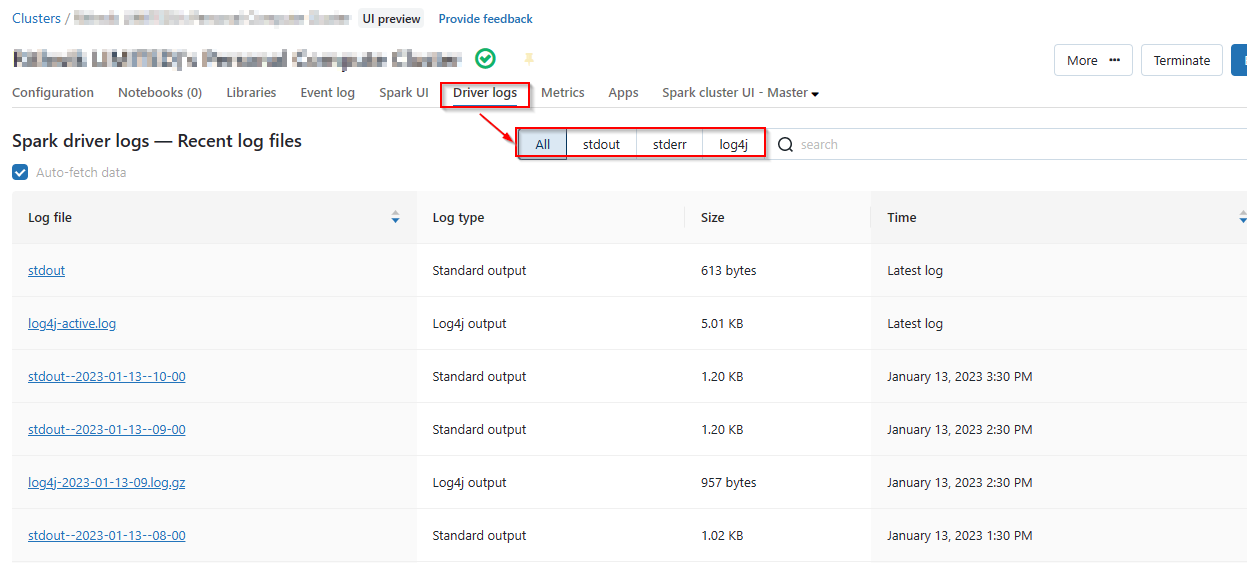This screenshot has width=1247, height=563.
Task: Click Latest log time in stdout row
Action: click(915, 270)
